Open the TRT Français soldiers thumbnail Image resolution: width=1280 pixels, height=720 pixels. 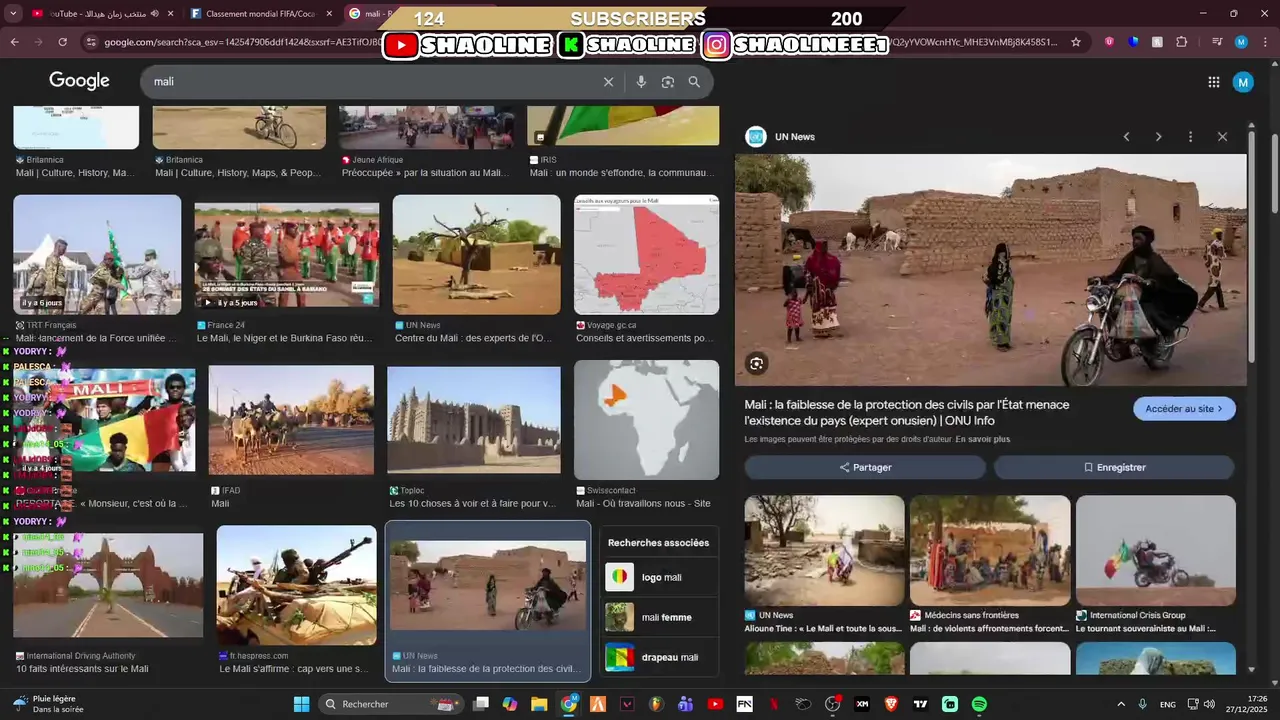coord(97,254)
